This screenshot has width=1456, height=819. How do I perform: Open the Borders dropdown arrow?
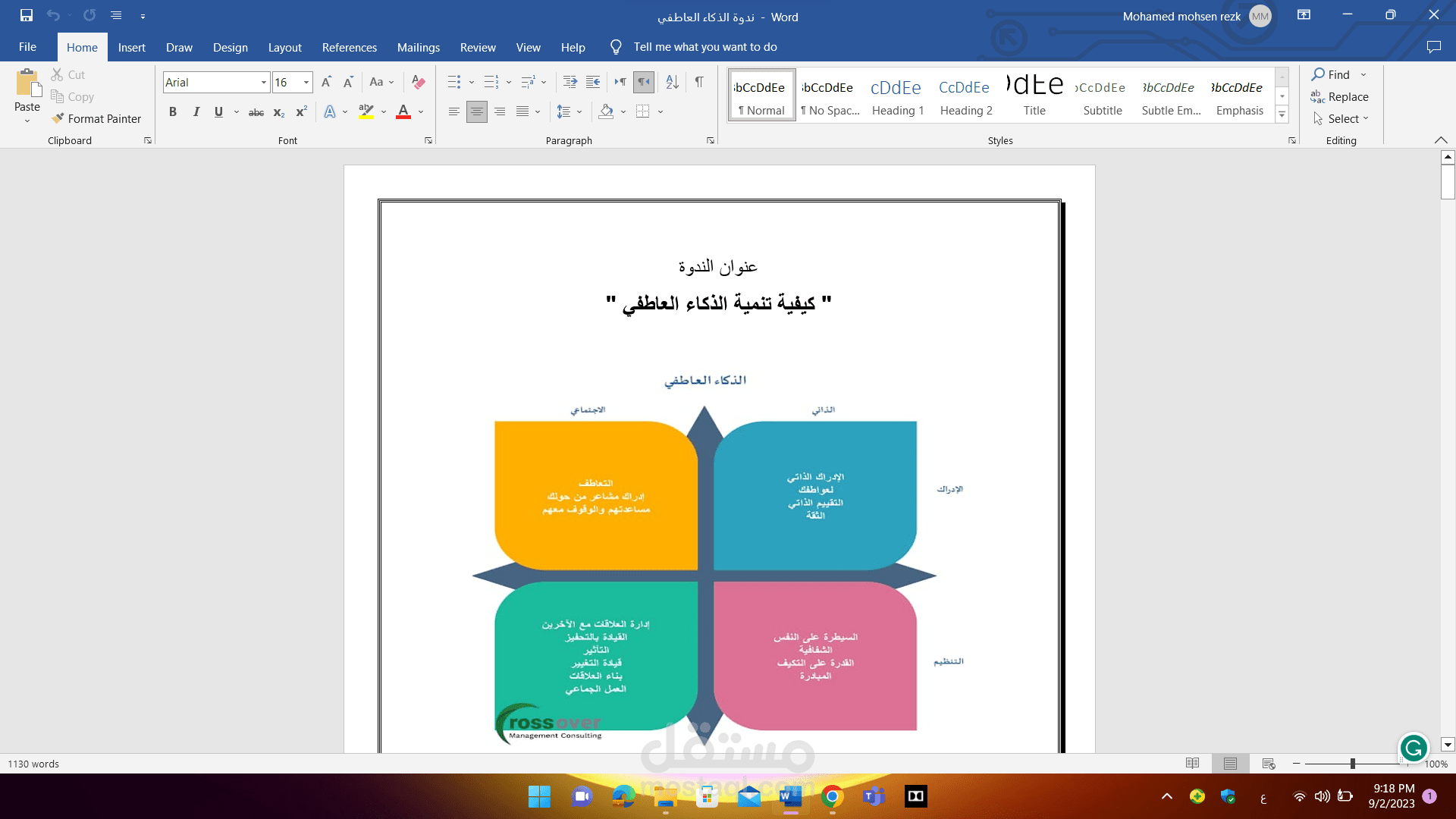coord(661,111)
